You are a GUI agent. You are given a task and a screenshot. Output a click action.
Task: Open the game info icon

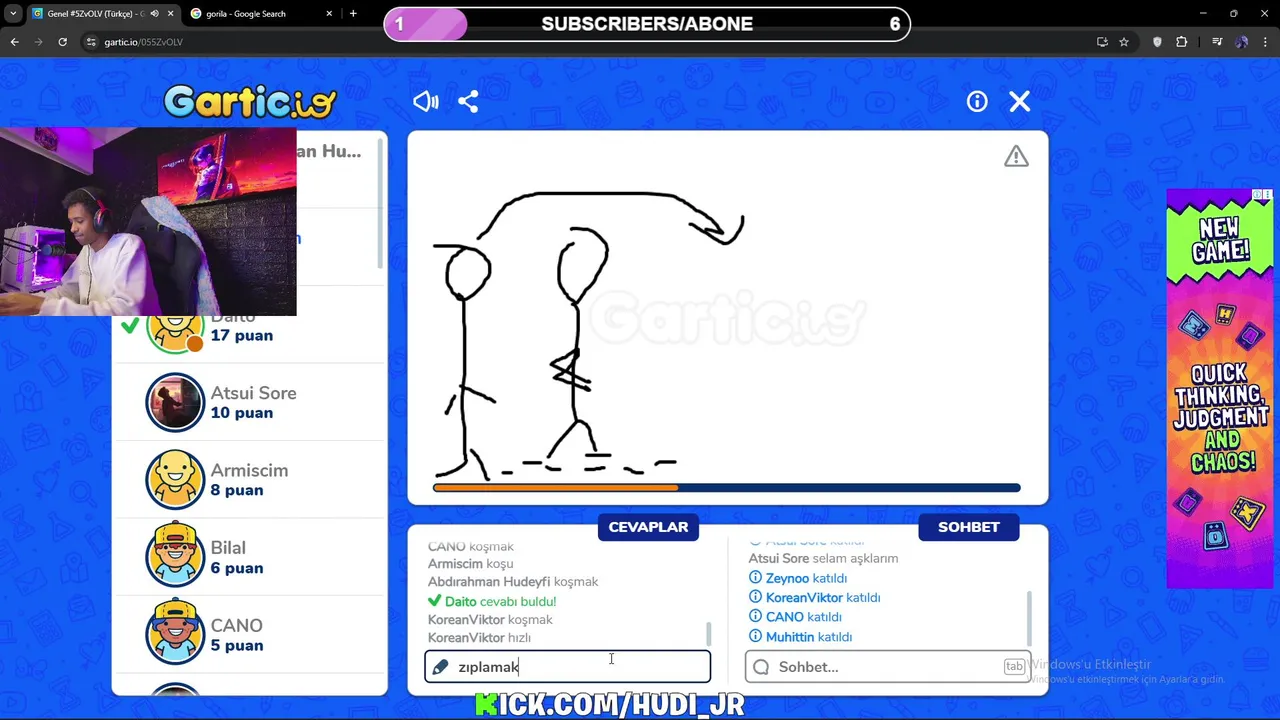(977, 102)
